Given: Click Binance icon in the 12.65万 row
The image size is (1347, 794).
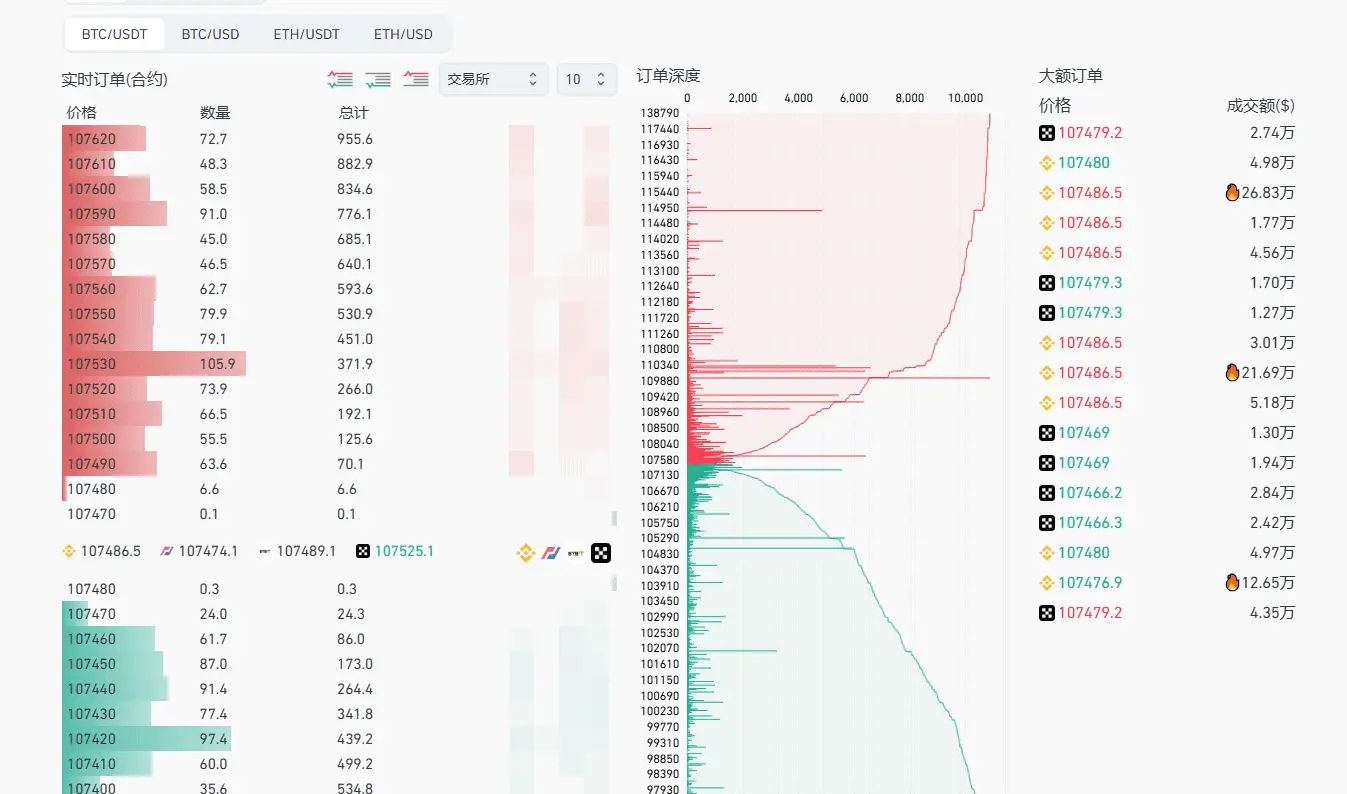Looking at the screenshot, I should 1047,583.
